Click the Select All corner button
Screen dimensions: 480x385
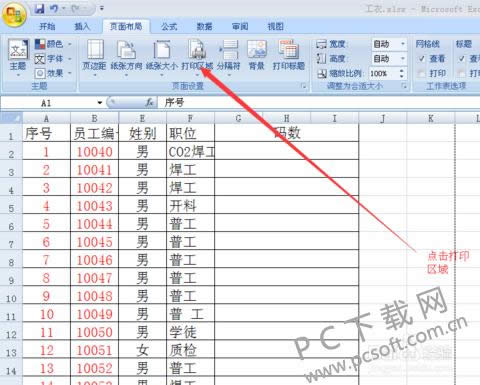click(11, 118)
